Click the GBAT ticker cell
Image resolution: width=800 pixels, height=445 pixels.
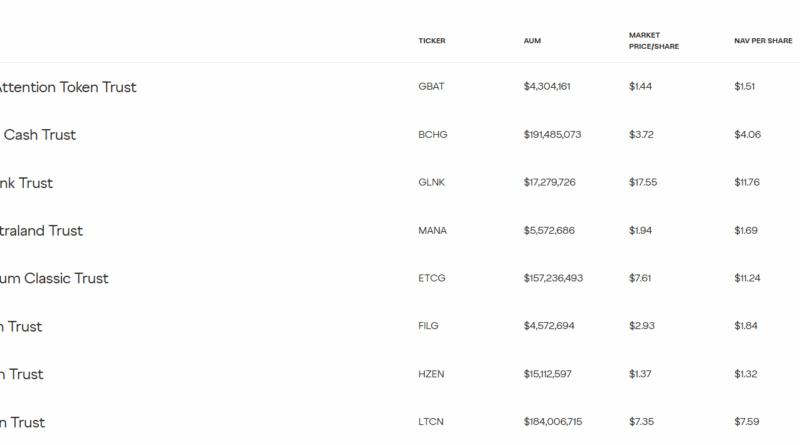pos(431,87)
